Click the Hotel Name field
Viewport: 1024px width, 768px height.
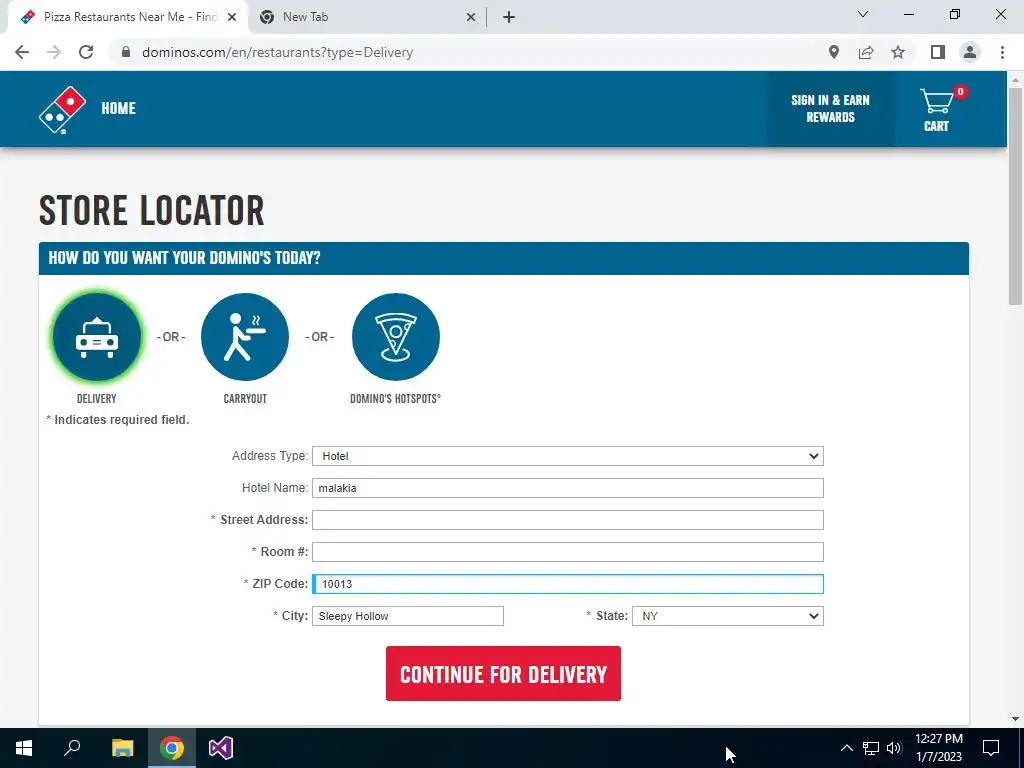coord(568,488)
